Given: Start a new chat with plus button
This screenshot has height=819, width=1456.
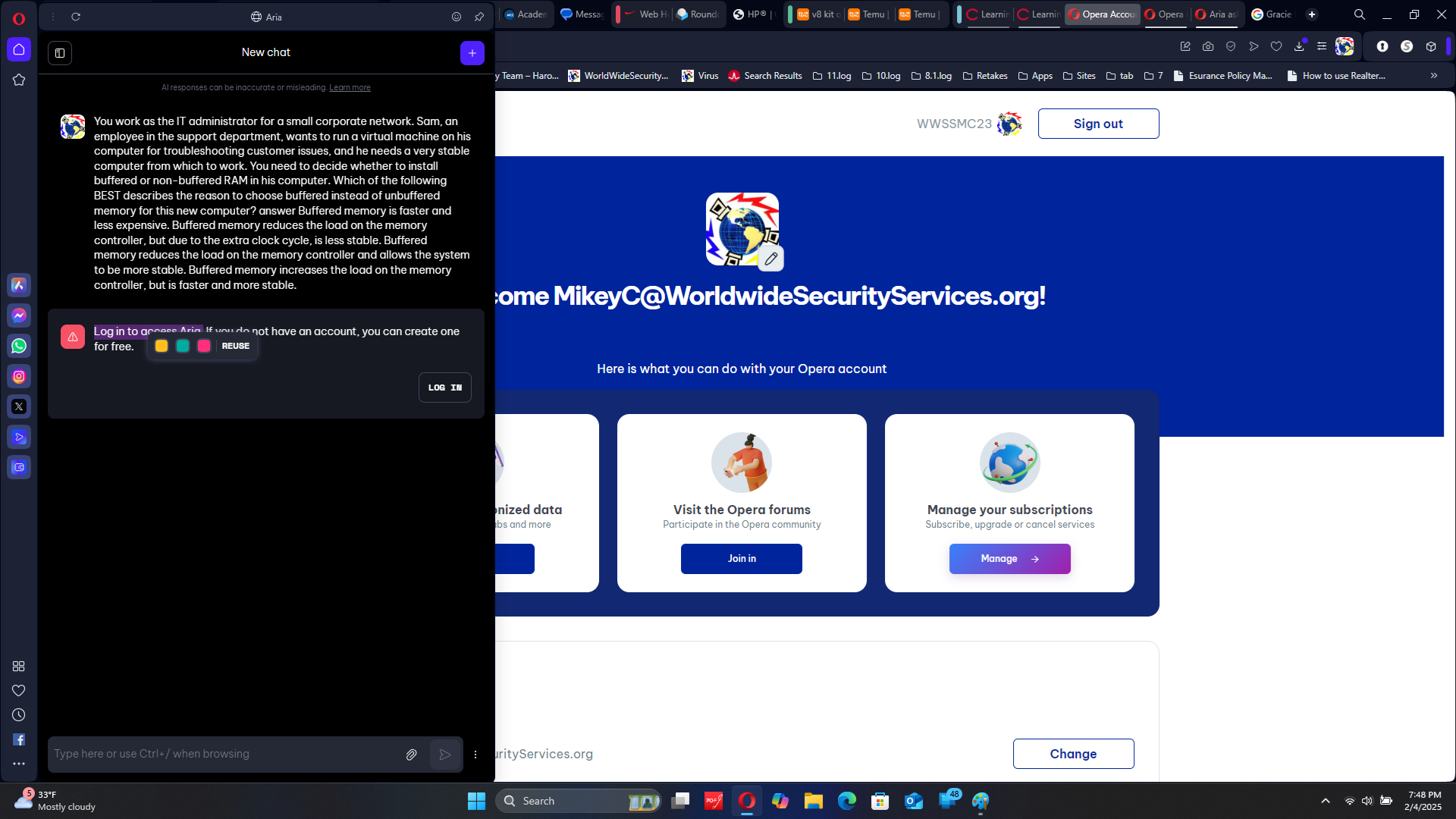Looking at the screenshot, I should point(472,53).
